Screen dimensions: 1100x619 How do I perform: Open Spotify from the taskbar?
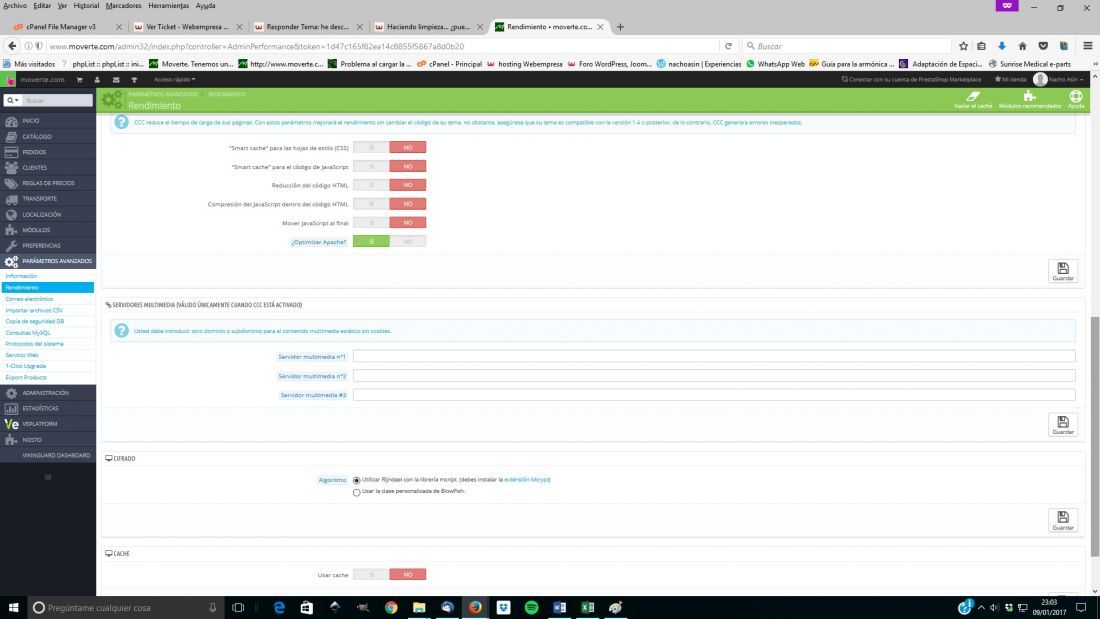pos(531,608)
